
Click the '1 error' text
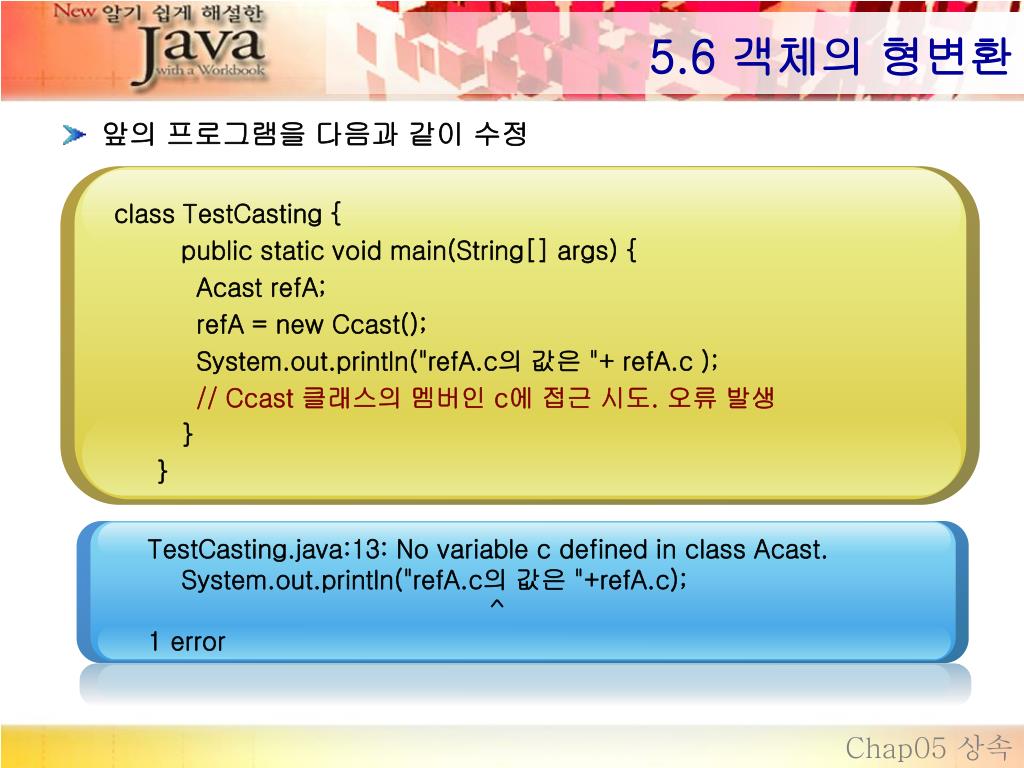pyautogui.click(x=187, y=642)
